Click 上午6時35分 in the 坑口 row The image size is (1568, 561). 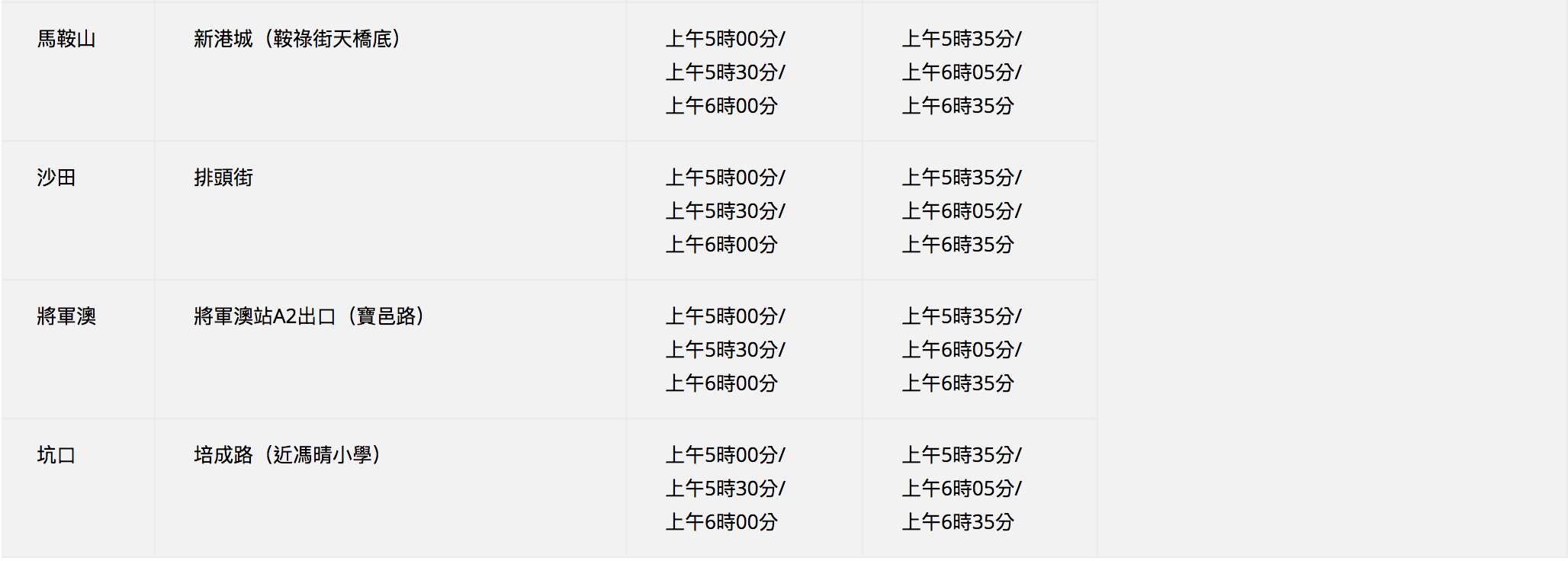958,522
